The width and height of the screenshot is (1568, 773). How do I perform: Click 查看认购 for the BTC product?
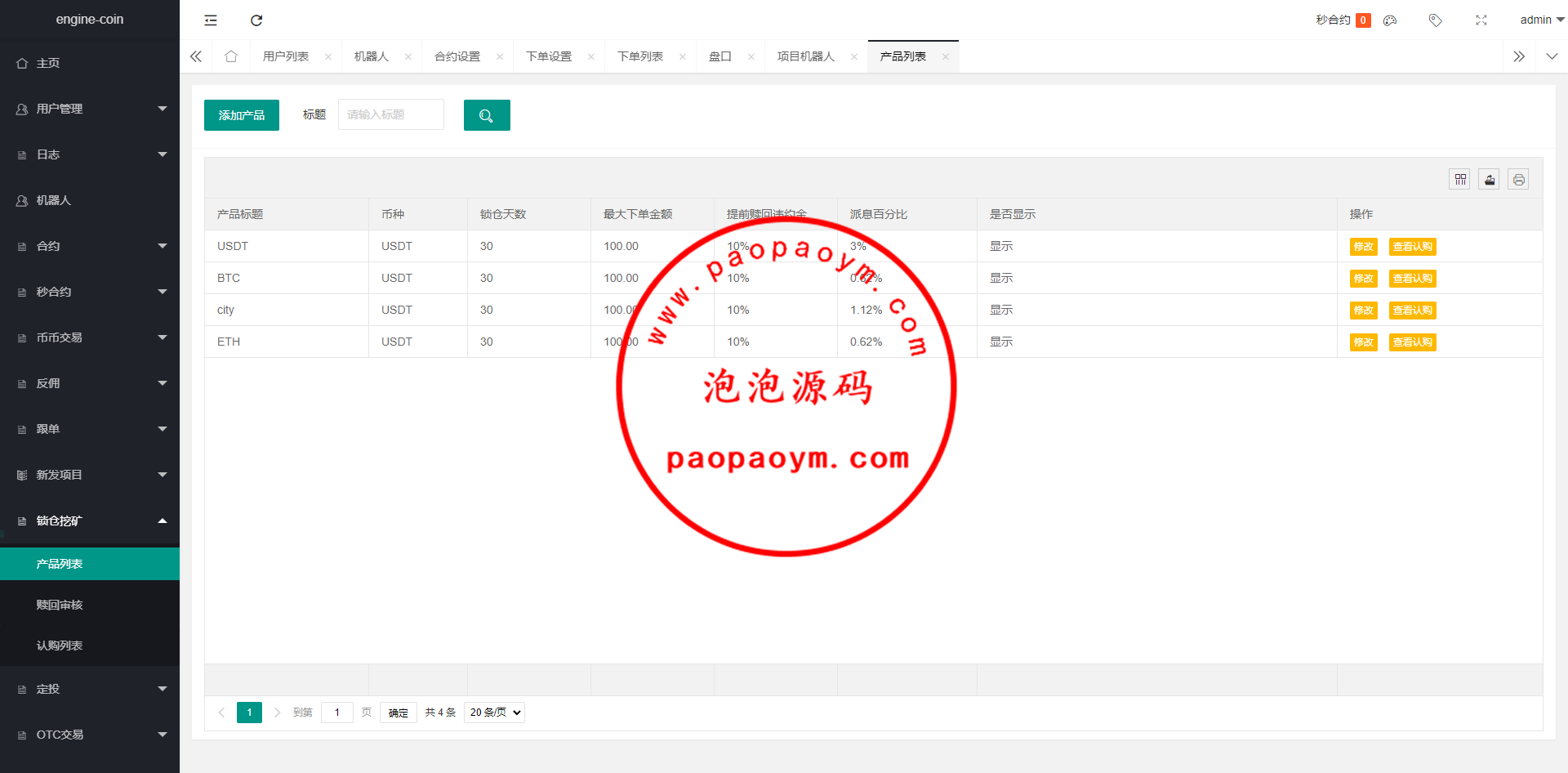1413,279
